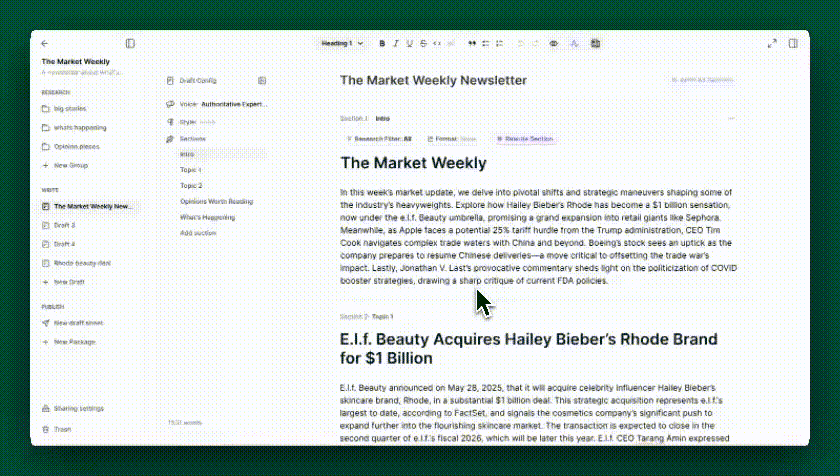Click the AI text style toolbar icon
The height and width of the screenshot is (476, 840).
point(574,43)
